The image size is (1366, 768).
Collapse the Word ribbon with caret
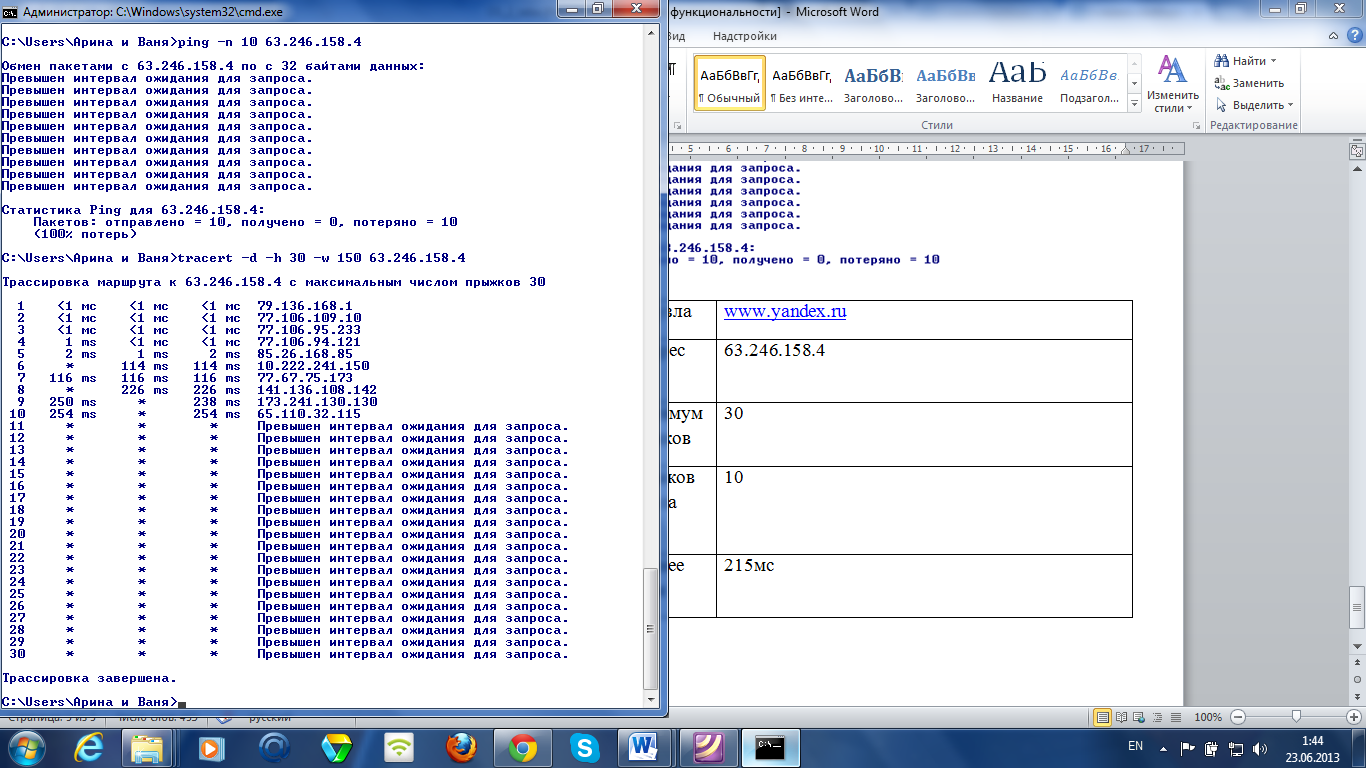(1333, 36)
